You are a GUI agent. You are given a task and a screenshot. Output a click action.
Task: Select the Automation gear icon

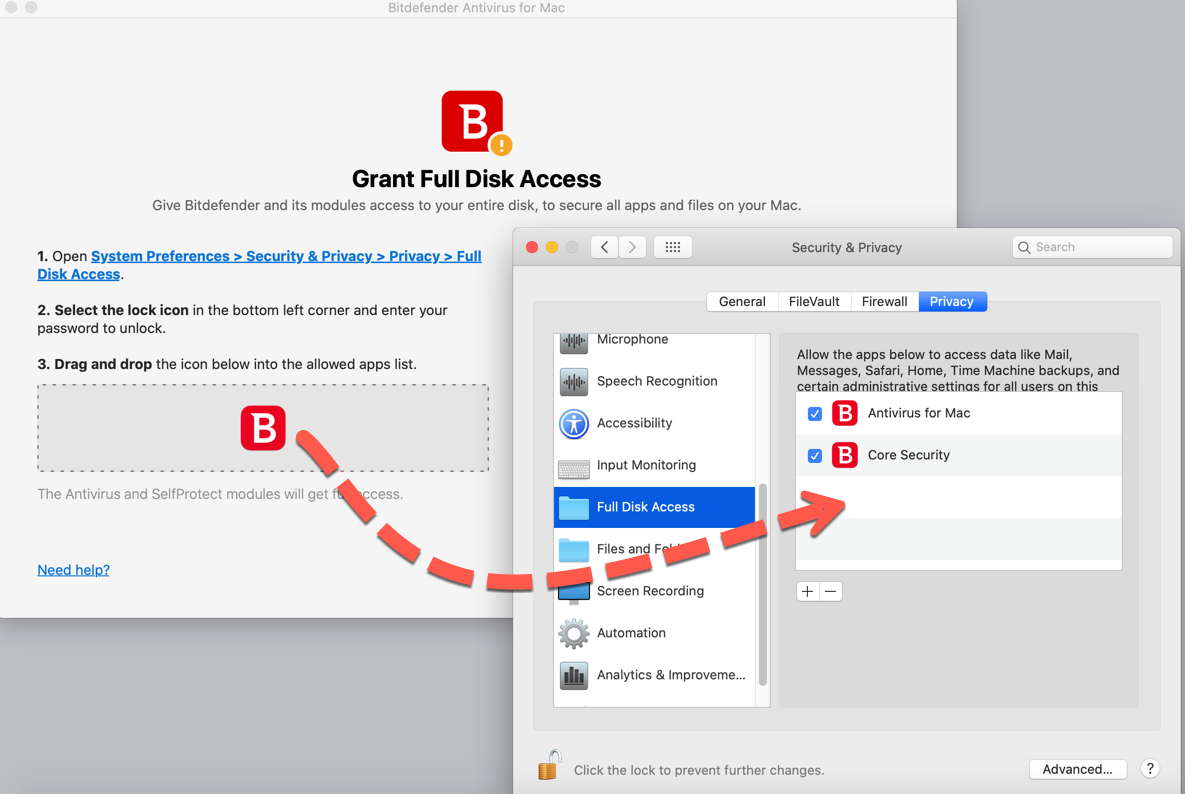[573, 632]
